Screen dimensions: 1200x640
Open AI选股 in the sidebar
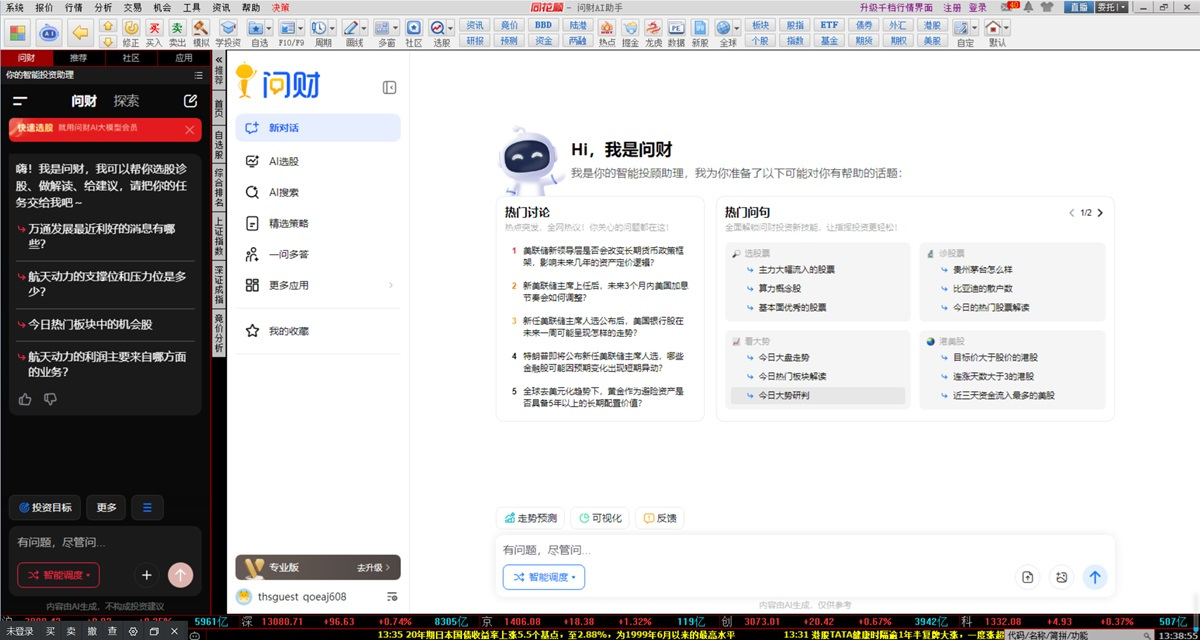click(285, 160)
